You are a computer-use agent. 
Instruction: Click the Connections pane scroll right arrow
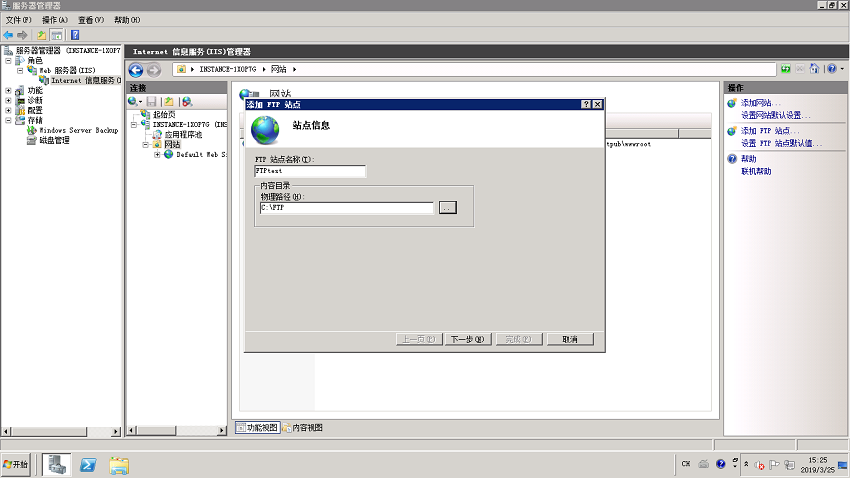(222, 430)
